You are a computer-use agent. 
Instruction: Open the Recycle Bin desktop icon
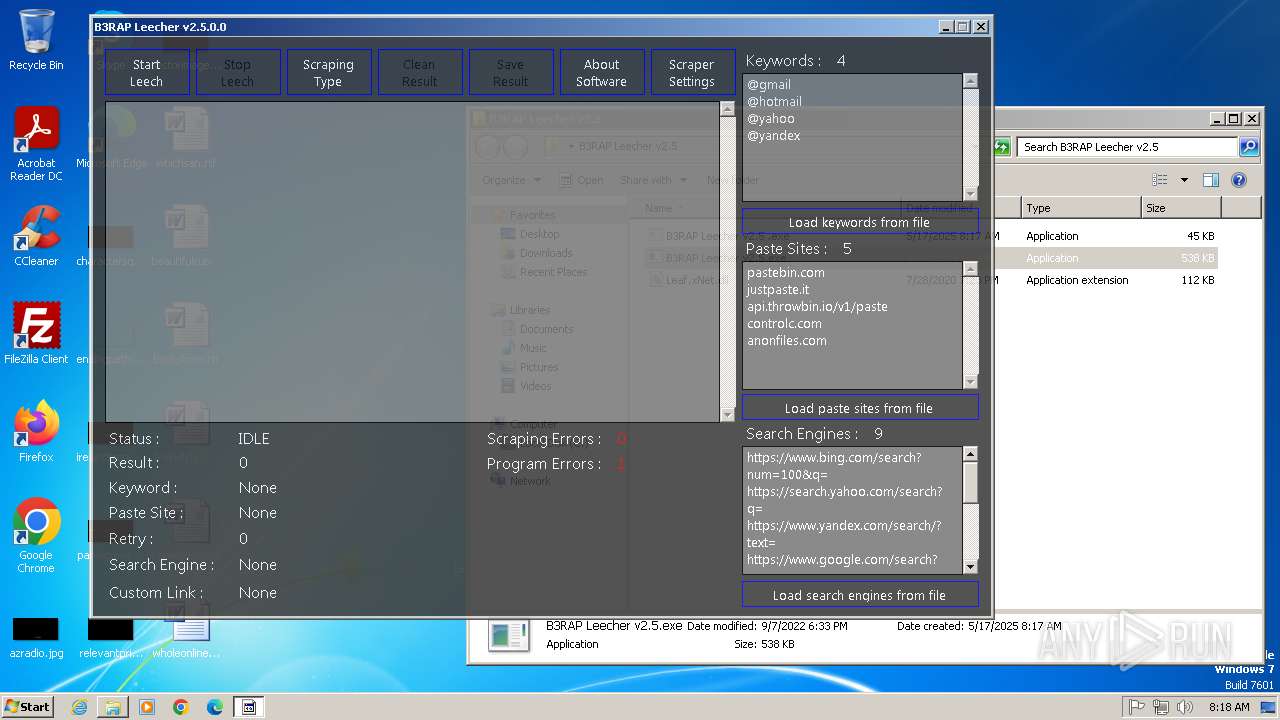36,40
